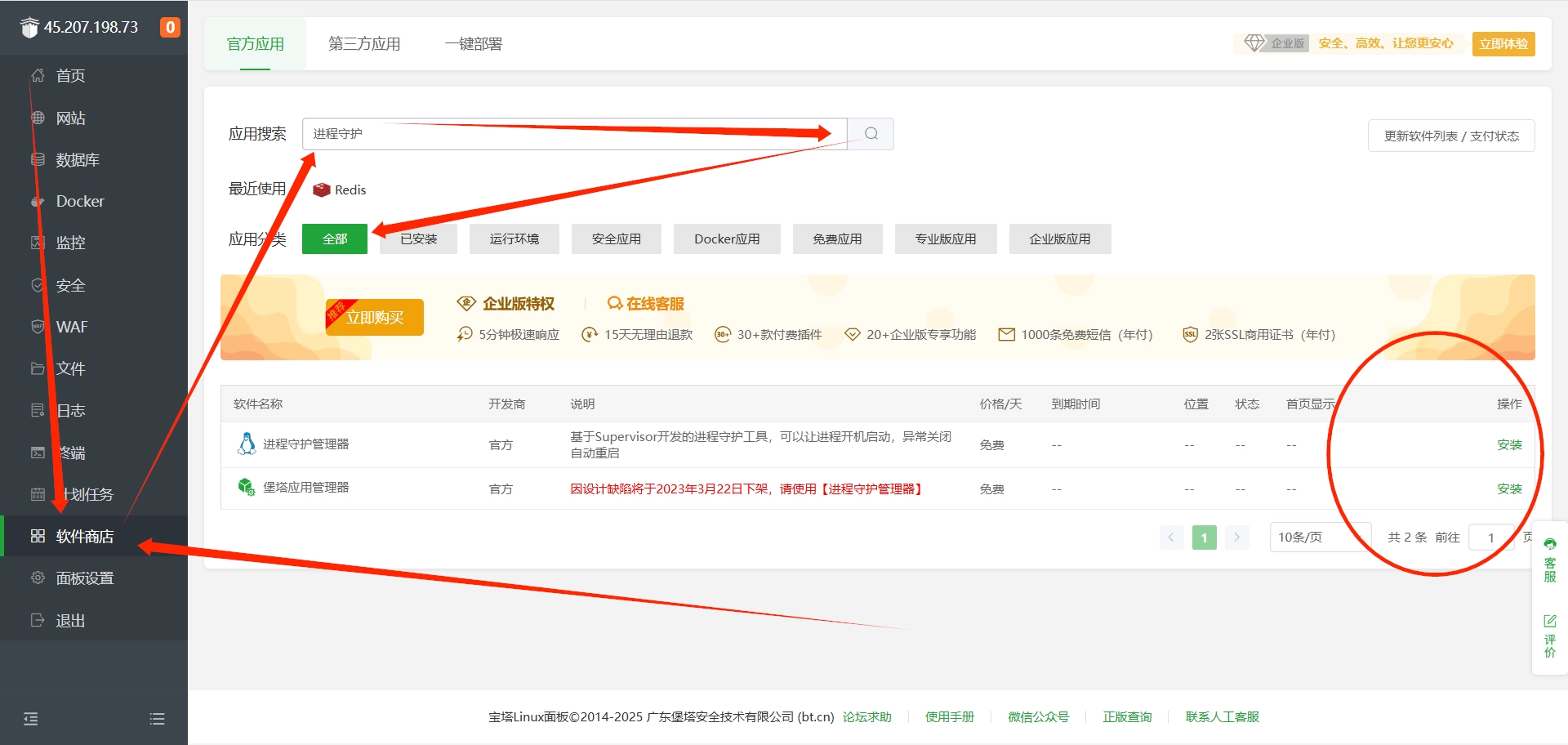Install 堡塔应用管理器 via 安装 link
The image size is (1568, 745).
click(1509, 488)
